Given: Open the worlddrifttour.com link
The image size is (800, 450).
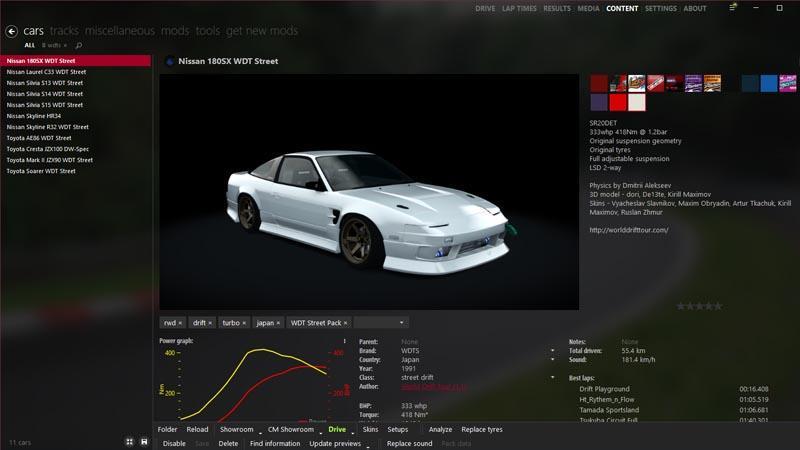Looking at the screenshot, I should click(x=629, y=230).
